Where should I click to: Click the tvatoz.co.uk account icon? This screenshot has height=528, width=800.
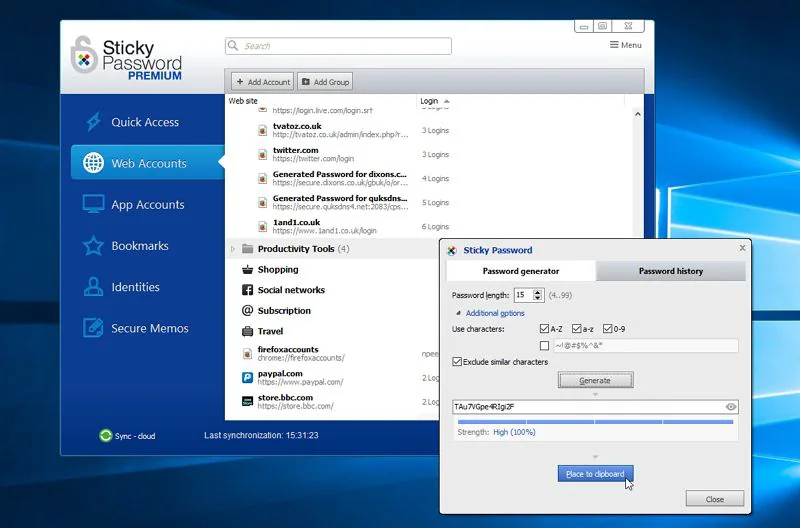click(262, 131)
